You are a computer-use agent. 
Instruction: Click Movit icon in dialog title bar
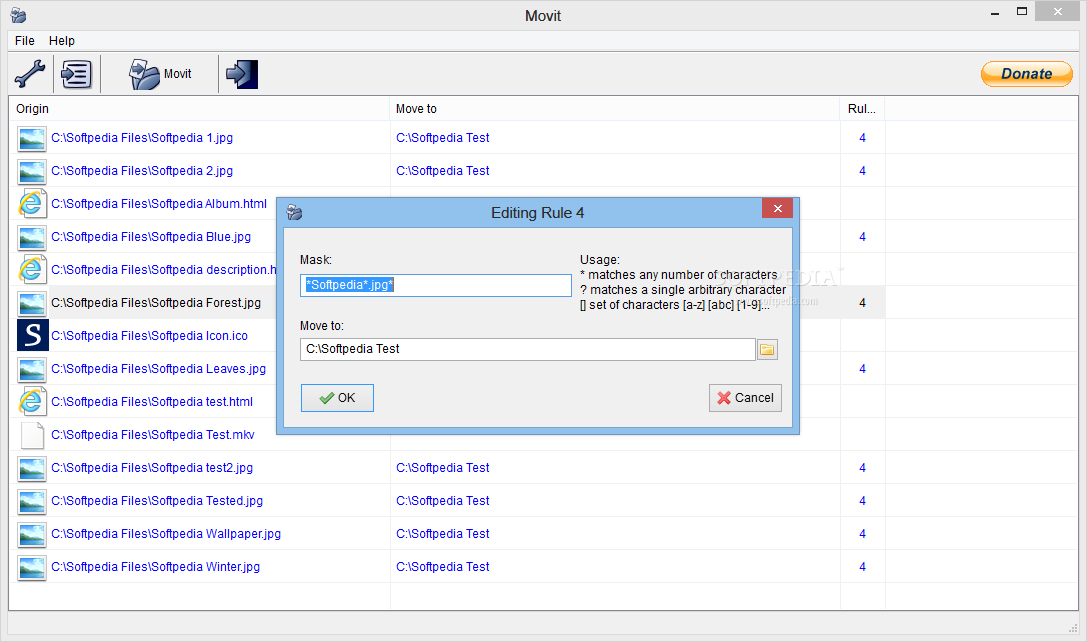coord(295,212)
